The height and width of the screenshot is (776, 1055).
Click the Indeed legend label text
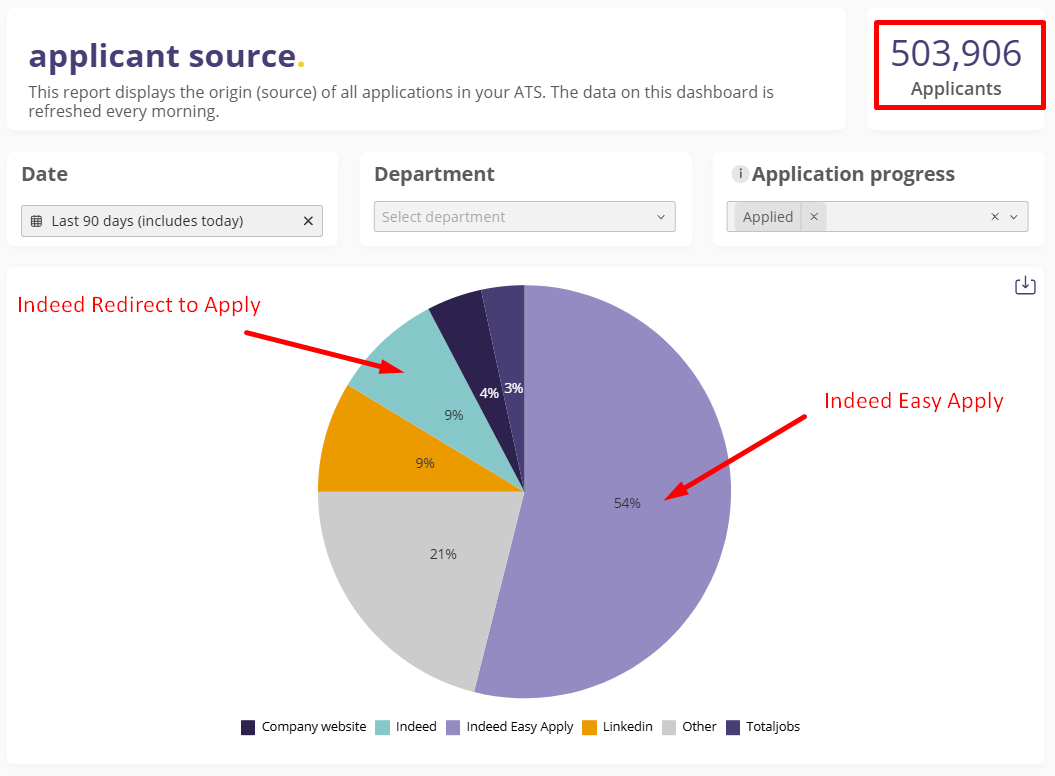coord(416,727)
